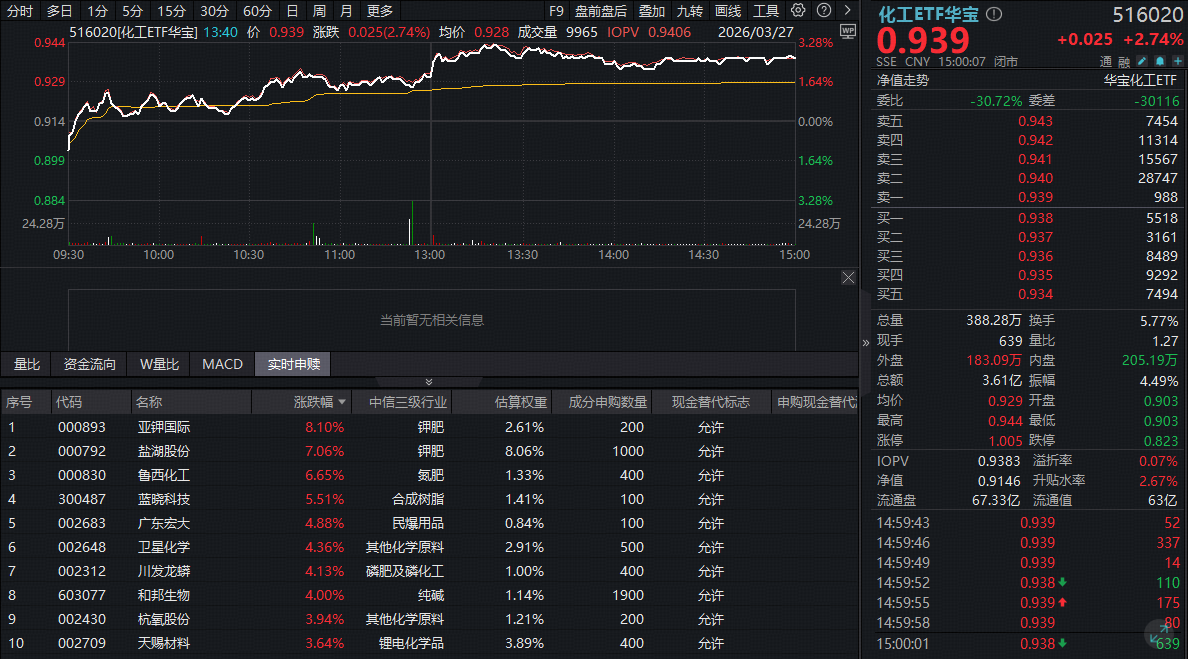Screen dimensions: 1188x659
Task: Click info icon beside 化工ETF华宝 title
Action: (x=994, y=14)
